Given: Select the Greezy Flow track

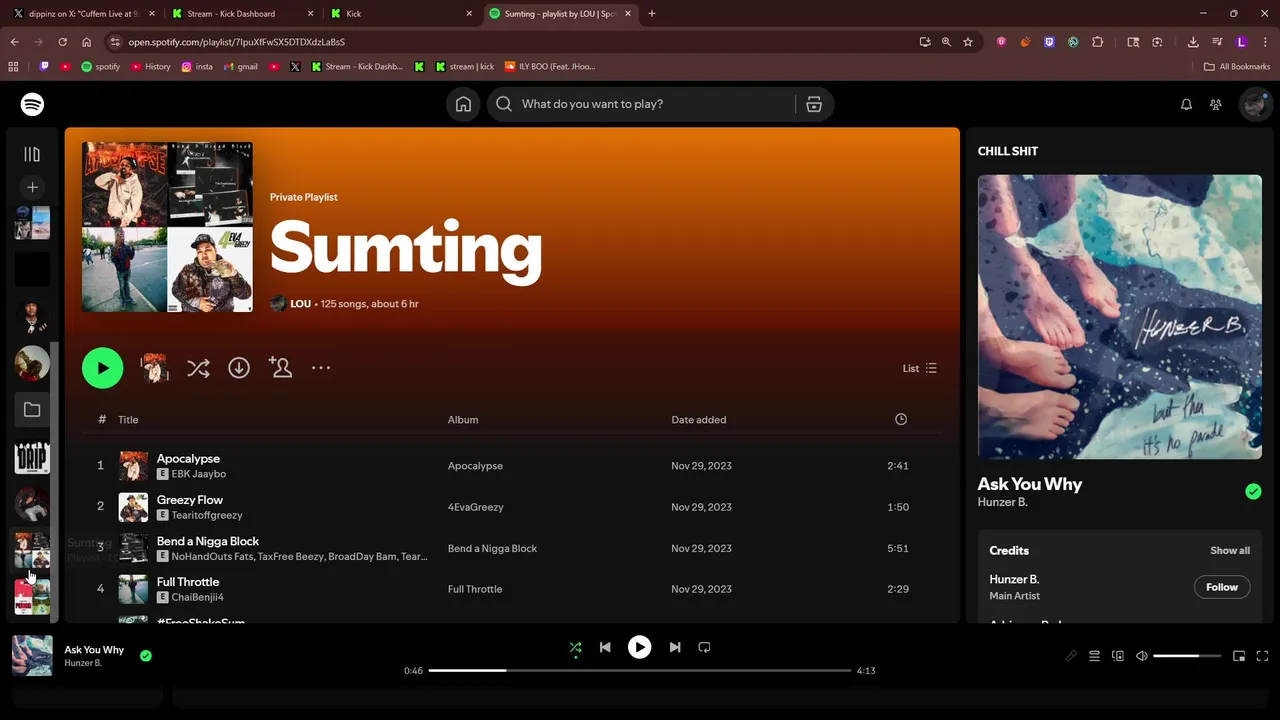Looking at the screenshot, I should (x=190, y=500).
